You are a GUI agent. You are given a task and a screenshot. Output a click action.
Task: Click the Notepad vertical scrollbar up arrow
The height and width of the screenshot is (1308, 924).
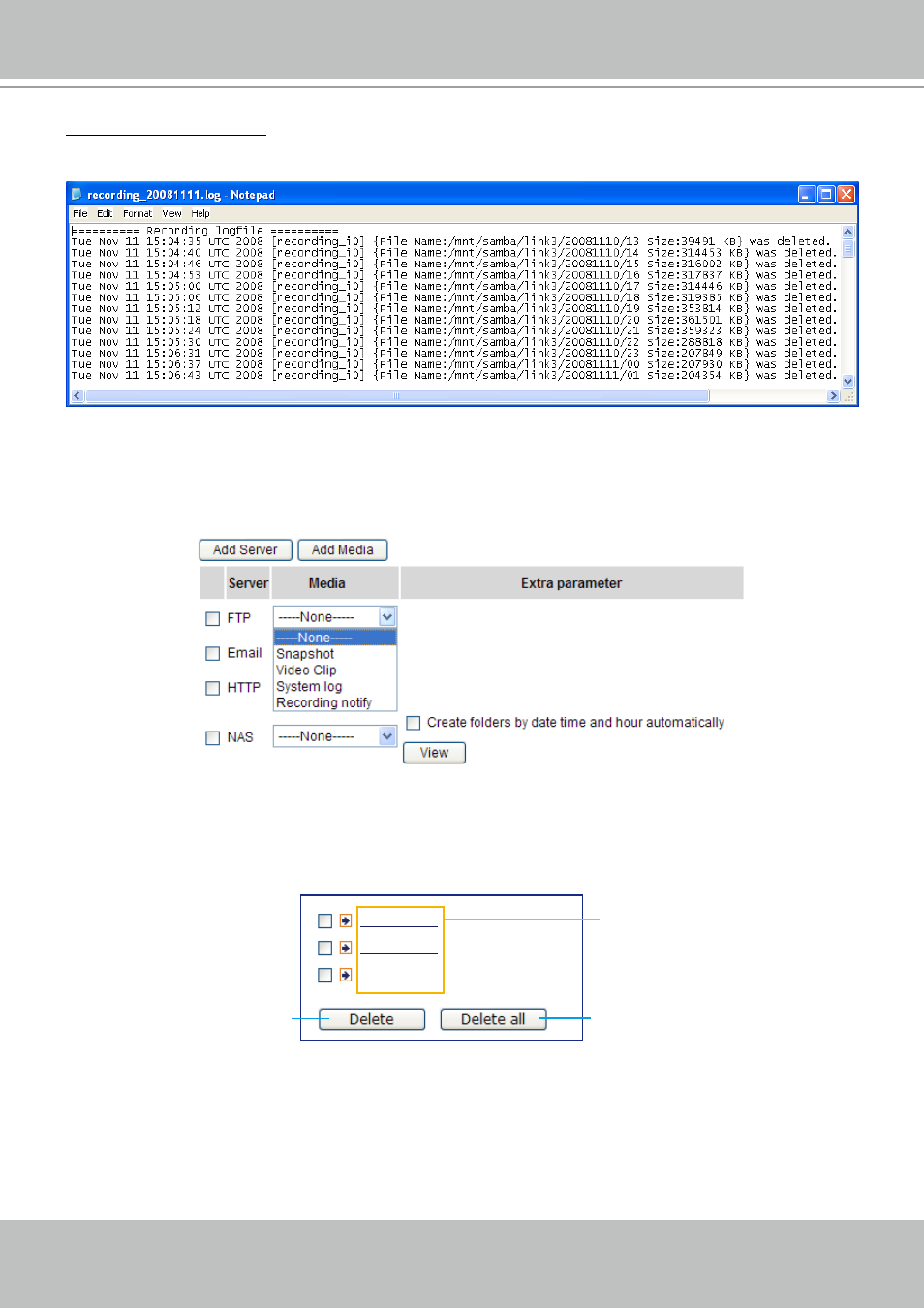(848, 232)
